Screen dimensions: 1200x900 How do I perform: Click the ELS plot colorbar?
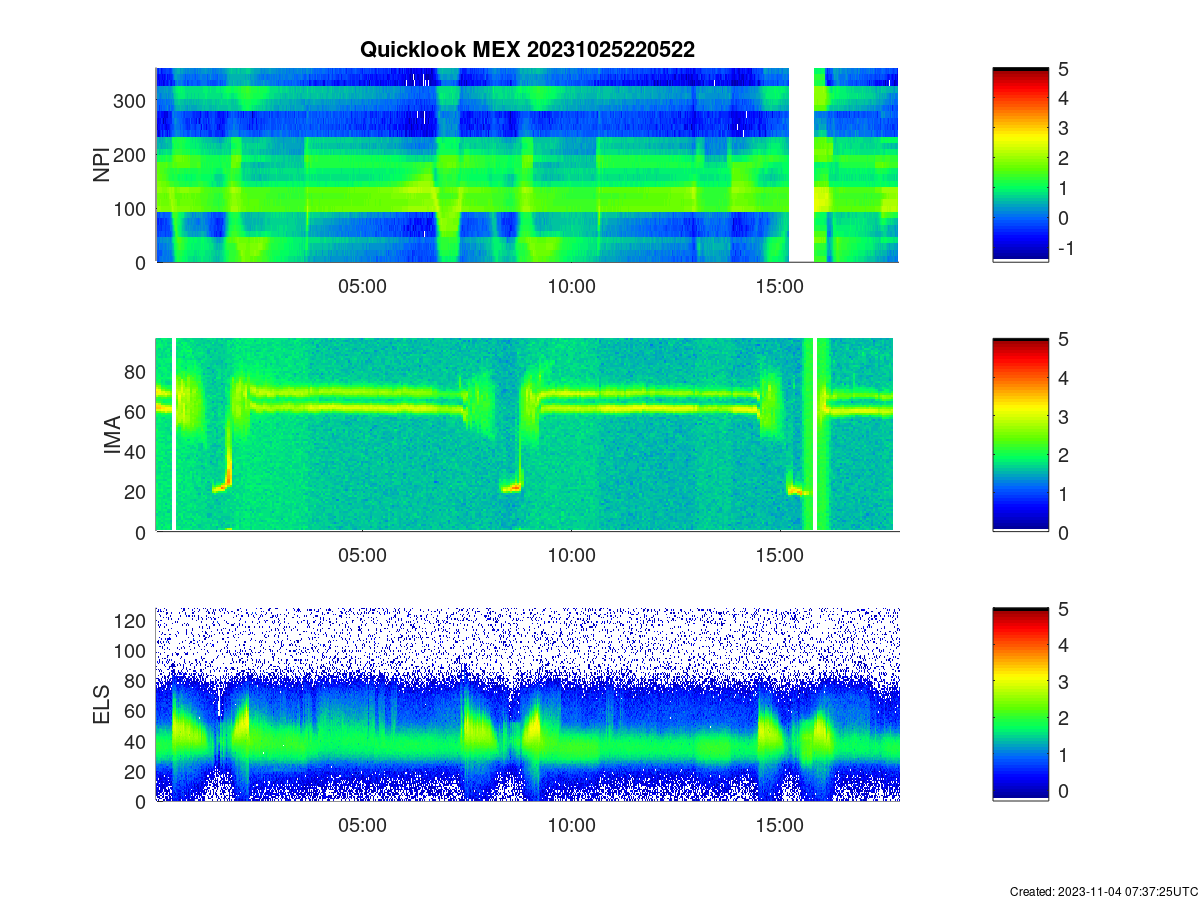coord(1020,704)
